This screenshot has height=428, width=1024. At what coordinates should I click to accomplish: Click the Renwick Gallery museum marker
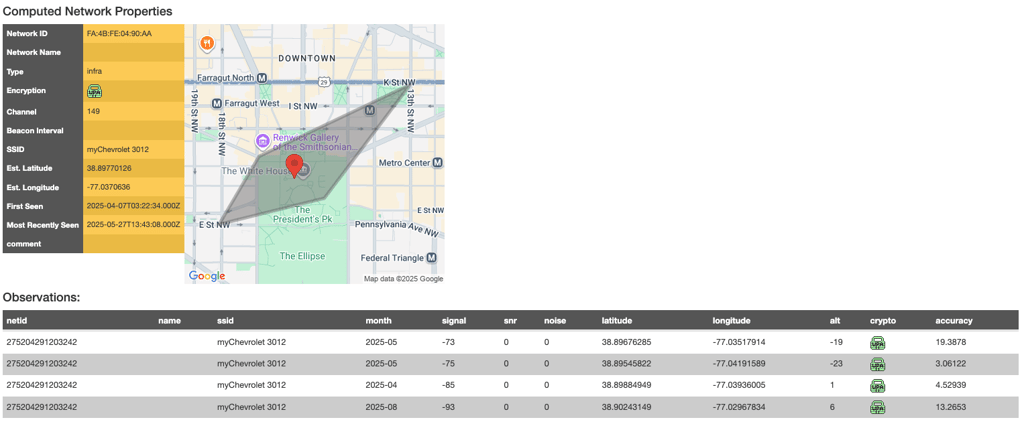[262, 140]
